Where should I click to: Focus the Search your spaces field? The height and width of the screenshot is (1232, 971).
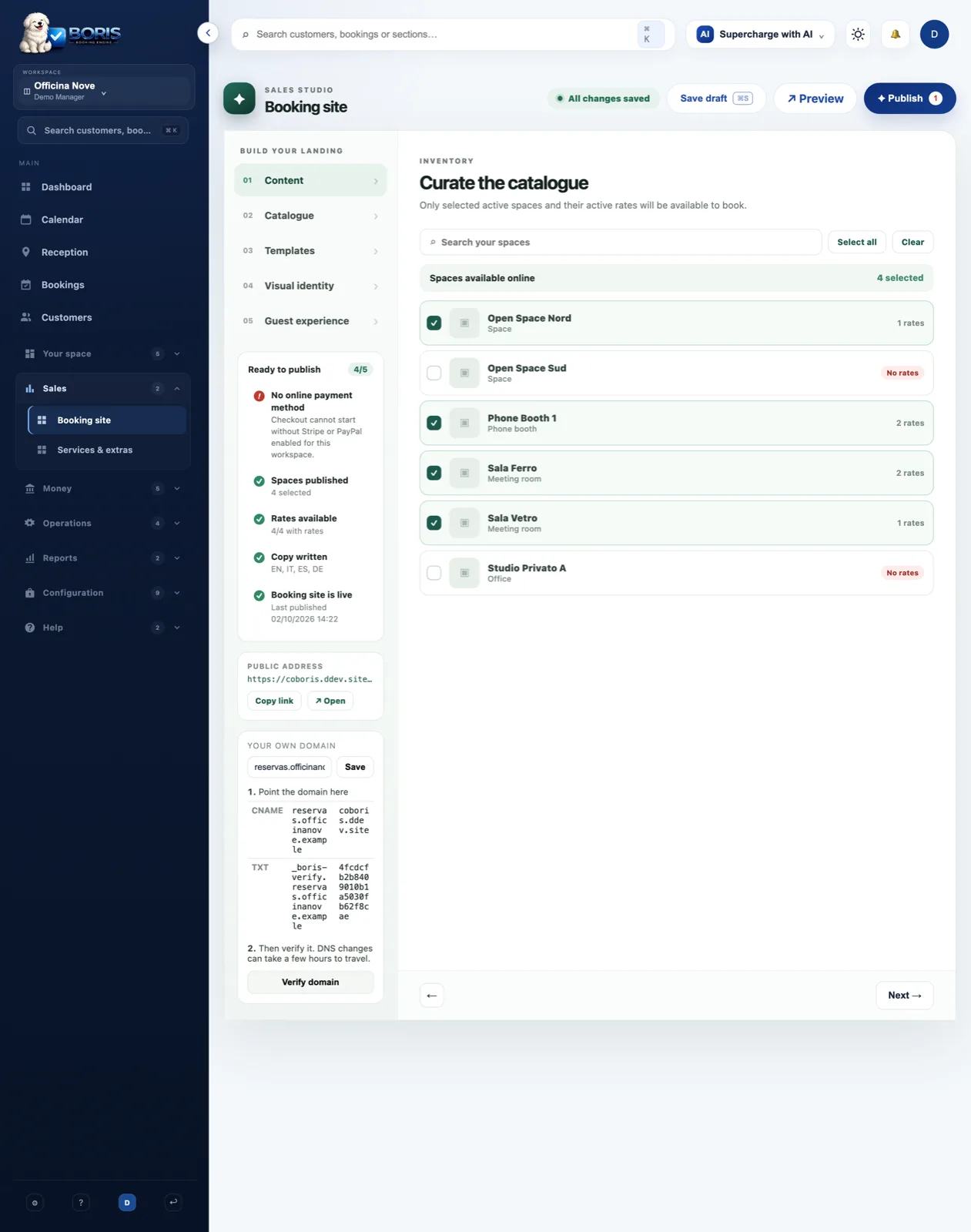click(621, 242)
